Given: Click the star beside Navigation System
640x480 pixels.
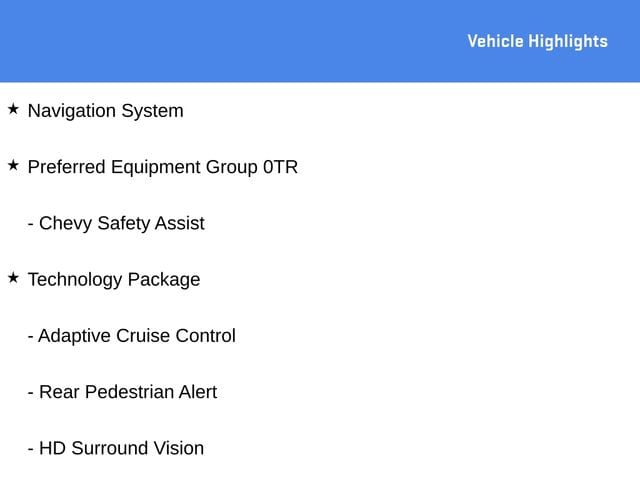Looking at the screenshot, I should (13, 109).
